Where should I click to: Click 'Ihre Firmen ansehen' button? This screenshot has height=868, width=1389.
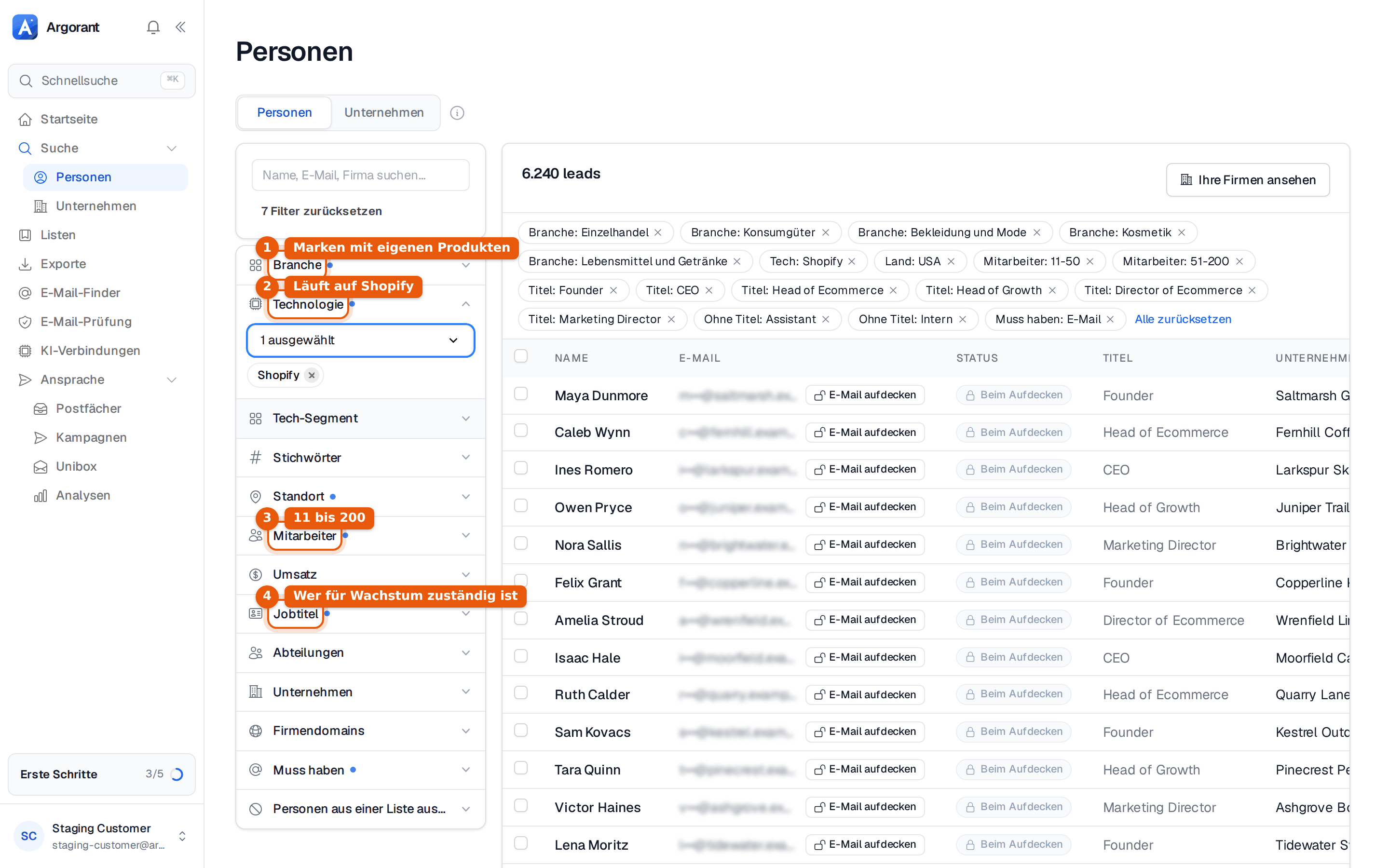[x=1248, y=180]
